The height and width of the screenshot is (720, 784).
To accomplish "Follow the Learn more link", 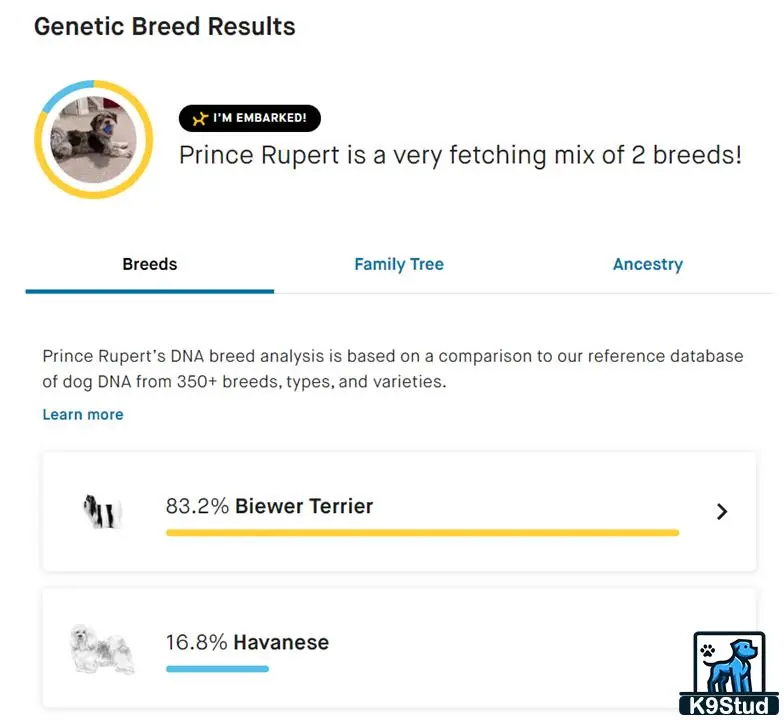I will coord(83,414).
